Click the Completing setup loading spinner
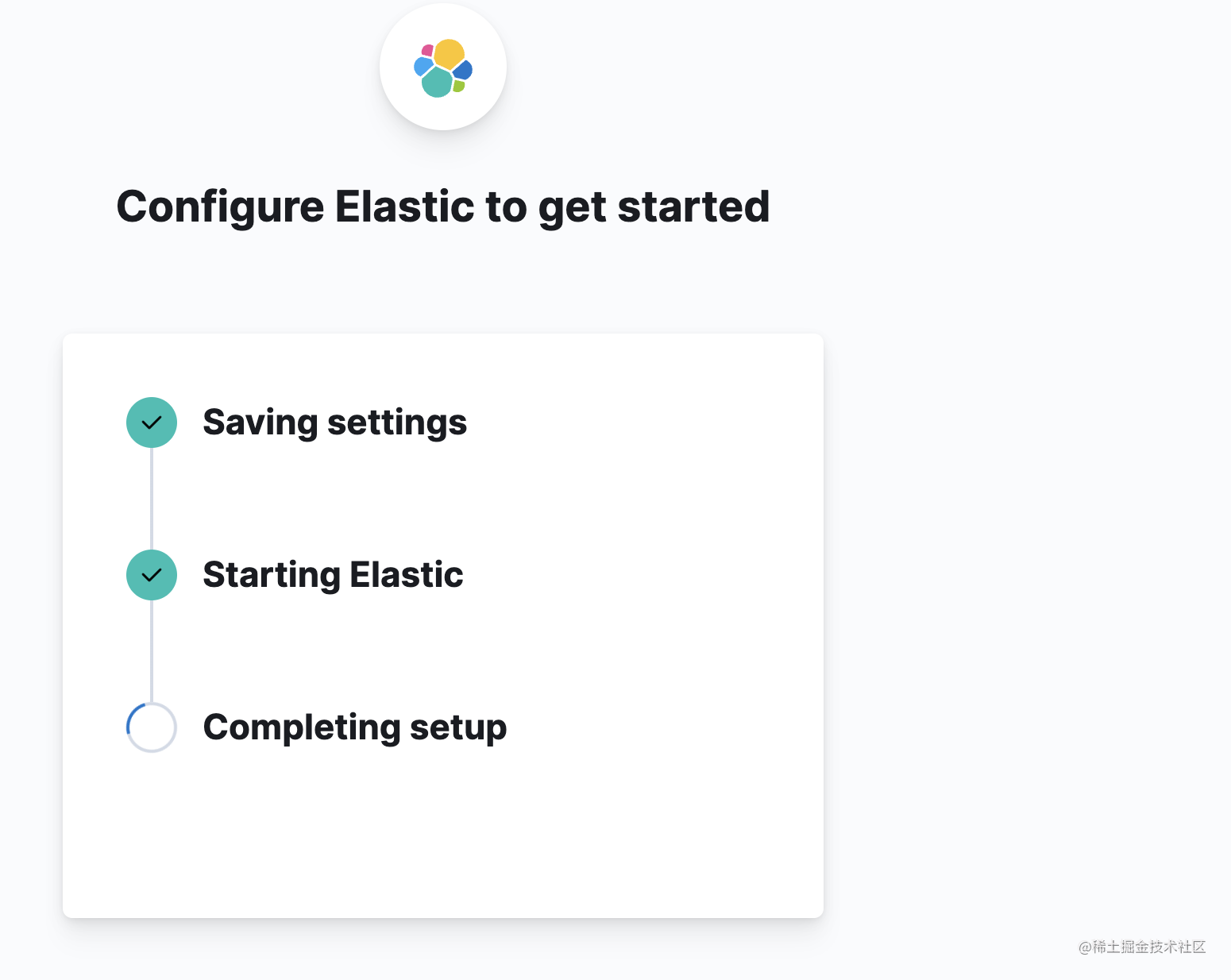Screen dimensions: 1231x980 click(152, 727)
